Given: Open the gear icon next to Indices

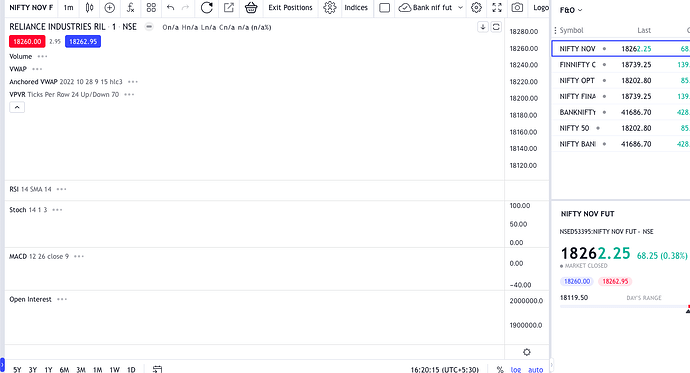Looking at the screenshot, I should coord(330,7).
